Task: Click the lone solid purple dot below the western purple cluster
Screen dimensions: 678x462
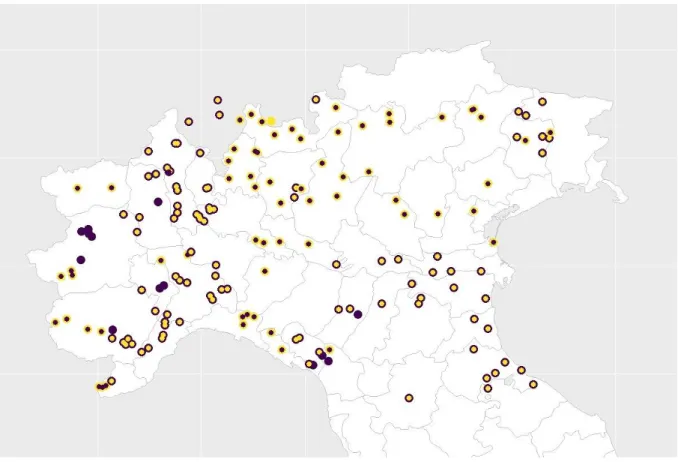Action: 81,260
